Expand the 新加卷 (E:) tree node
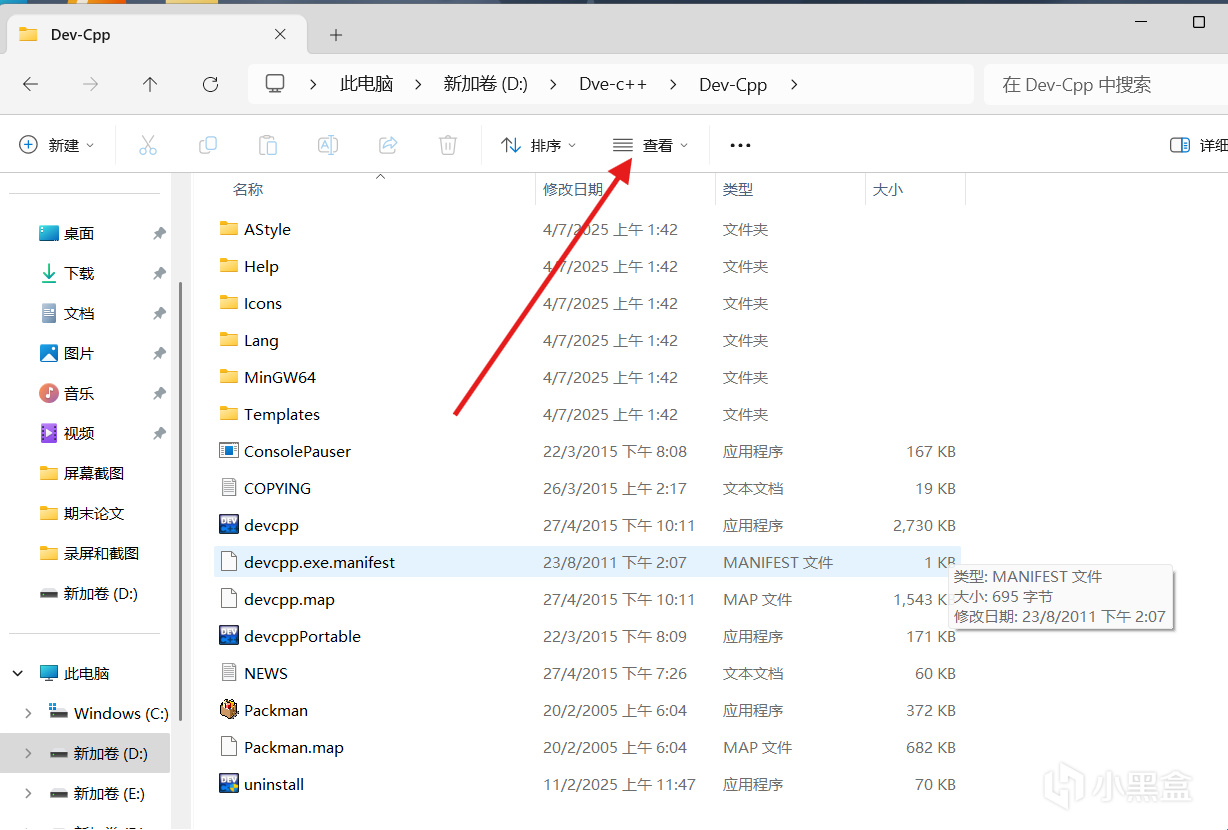 click(28, 793)
